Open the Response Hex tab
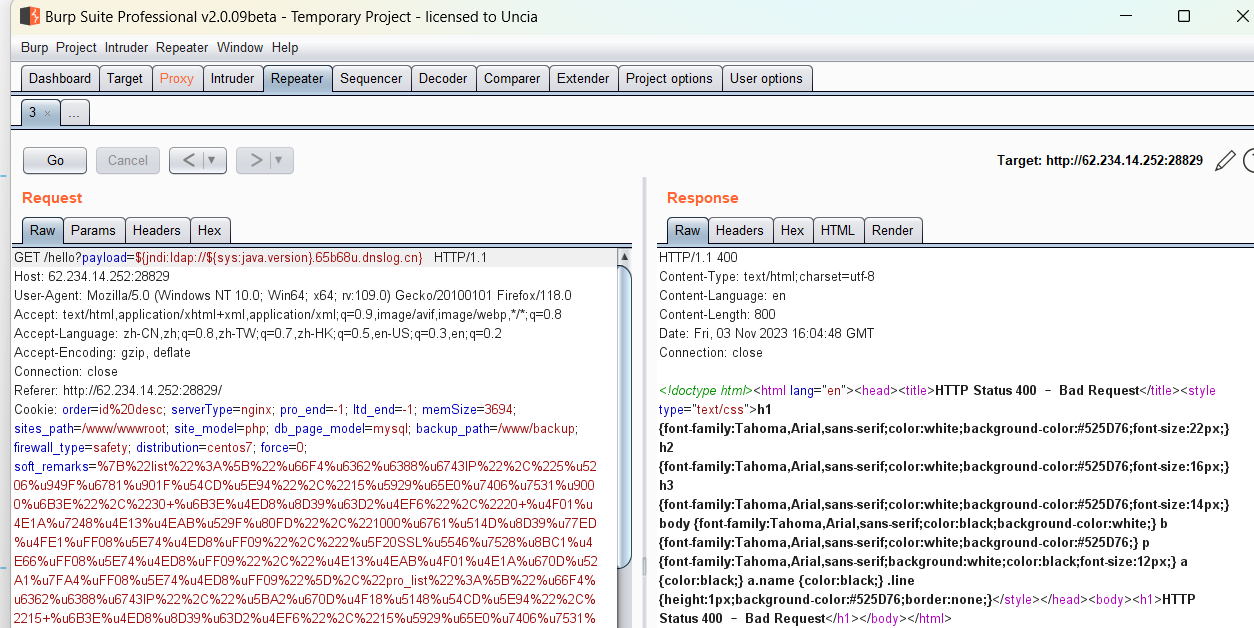1254x628 pixels. (x=793, y=230)
